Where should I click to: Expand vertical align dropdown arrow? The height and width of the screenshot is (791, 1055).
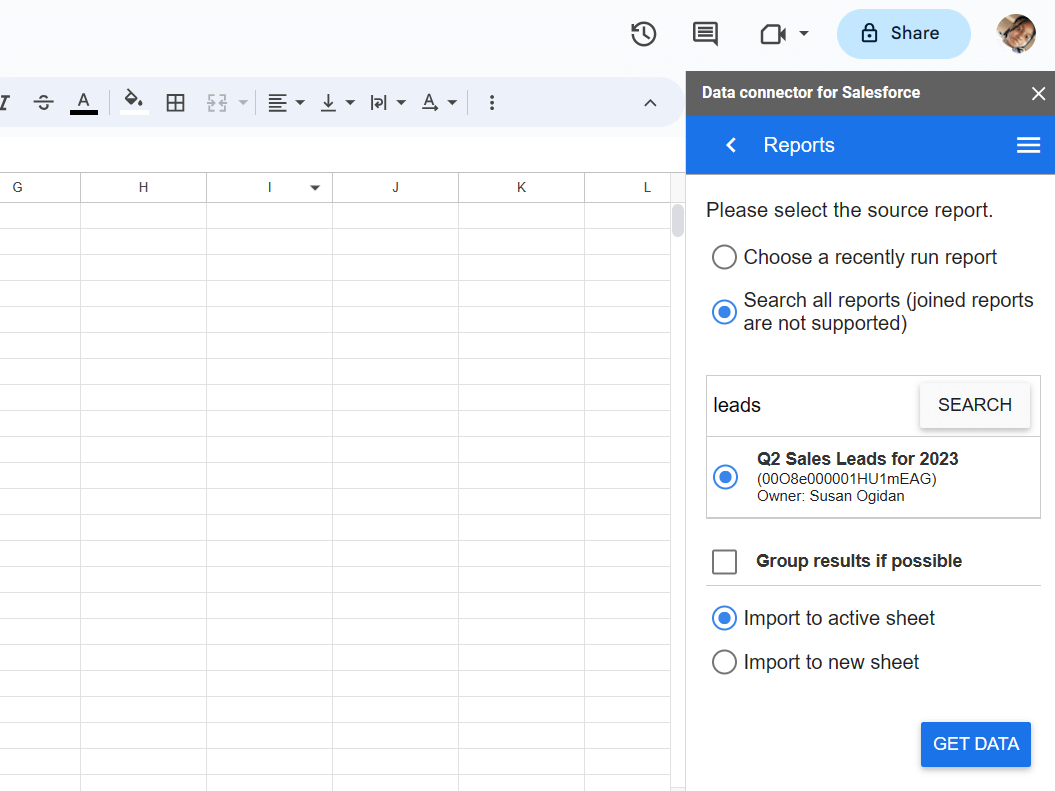[350, 103]
